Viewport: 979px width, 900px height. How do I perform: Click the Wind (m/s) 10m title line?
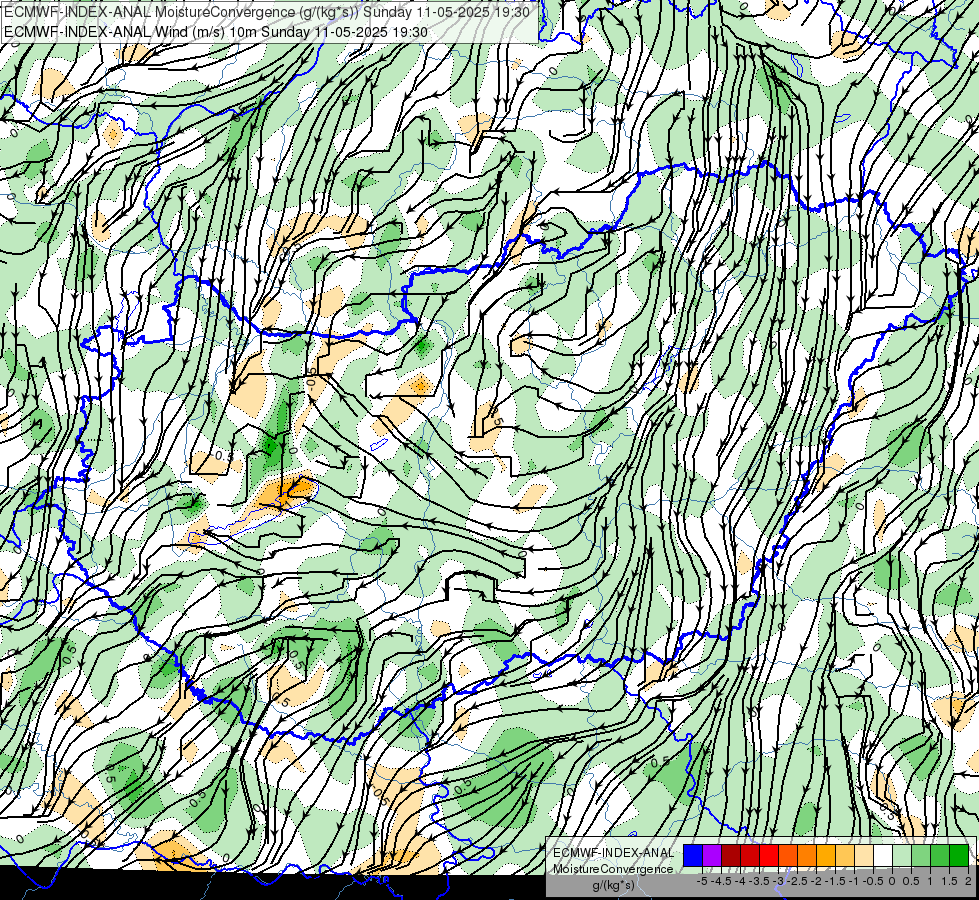pos(215,31)
